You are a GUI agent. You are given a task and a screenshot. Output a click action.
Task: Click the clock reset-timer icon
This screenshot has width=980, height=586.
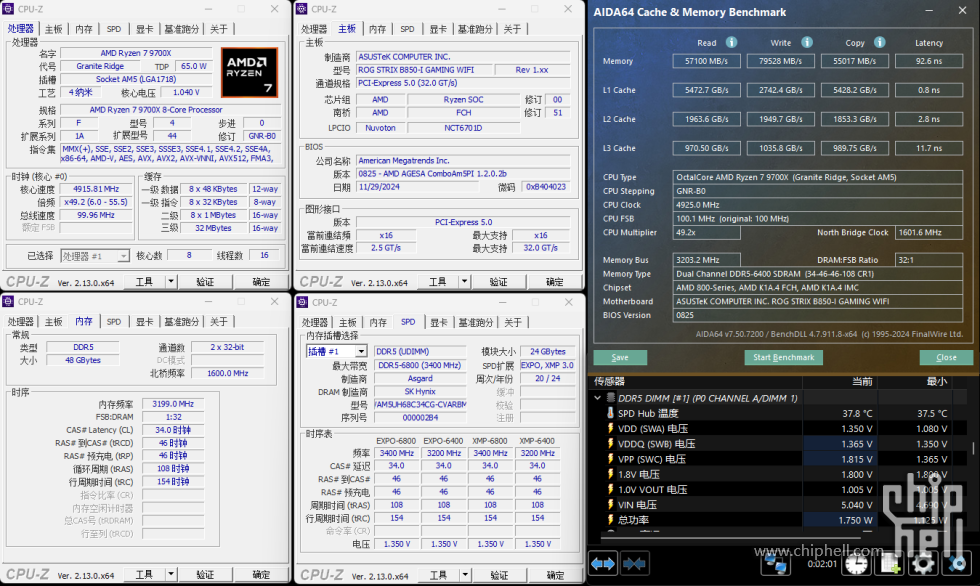tap(856, 564)
